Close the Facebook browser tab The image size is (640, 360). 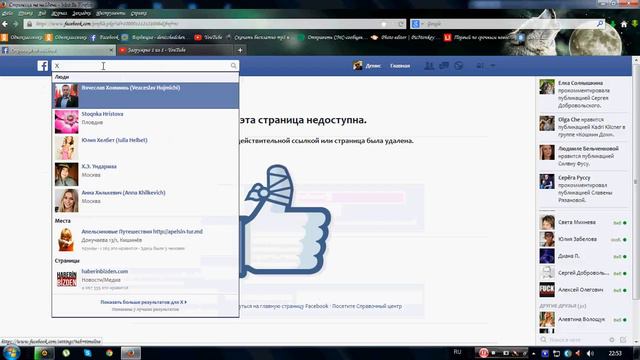pyautogui.click(x=111, y=50)
